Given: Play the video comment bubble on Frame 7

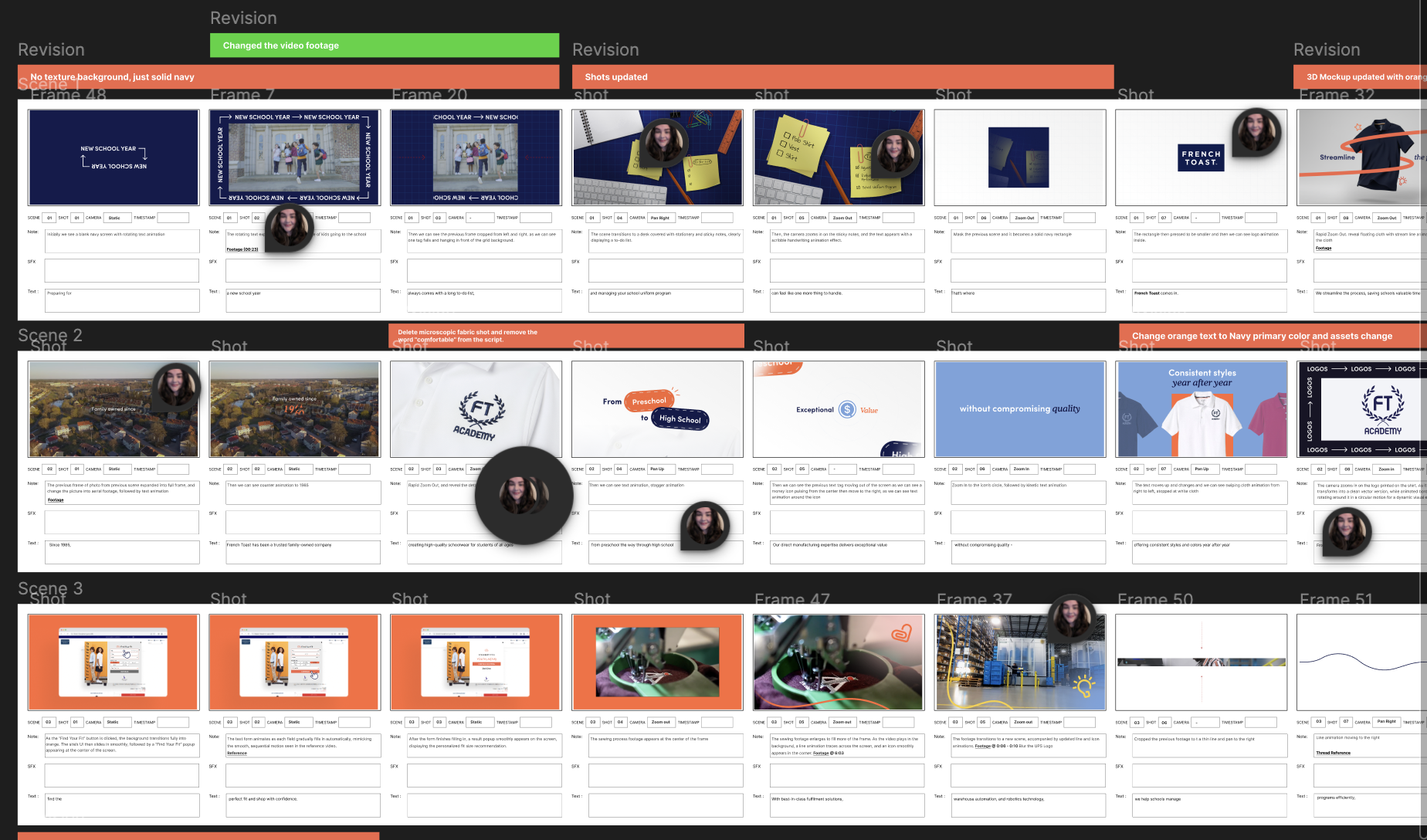Looking at the screenshot, I should [290, 228].
